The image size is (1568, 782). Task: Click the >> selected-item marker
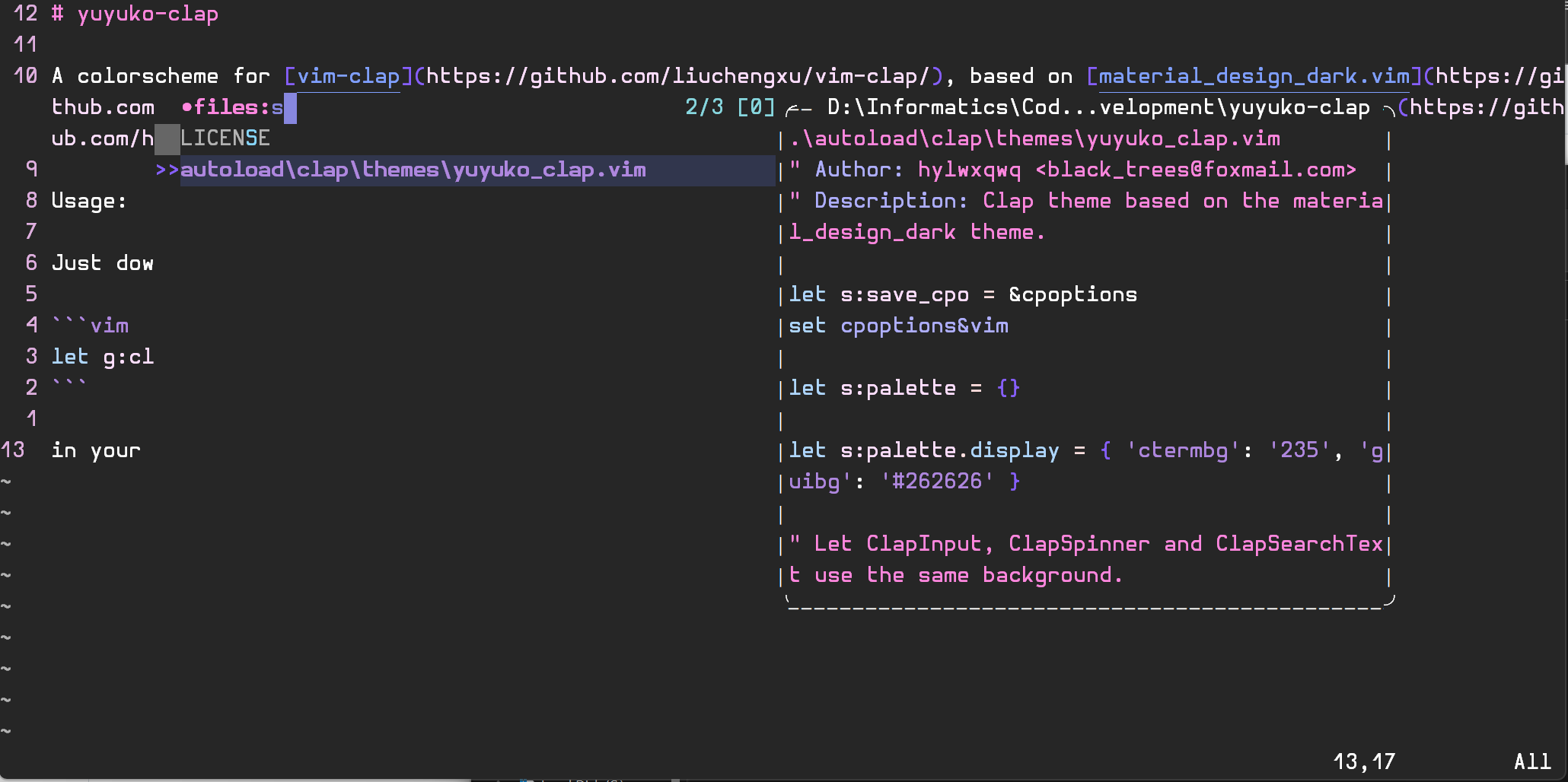(x=167, y=170)
